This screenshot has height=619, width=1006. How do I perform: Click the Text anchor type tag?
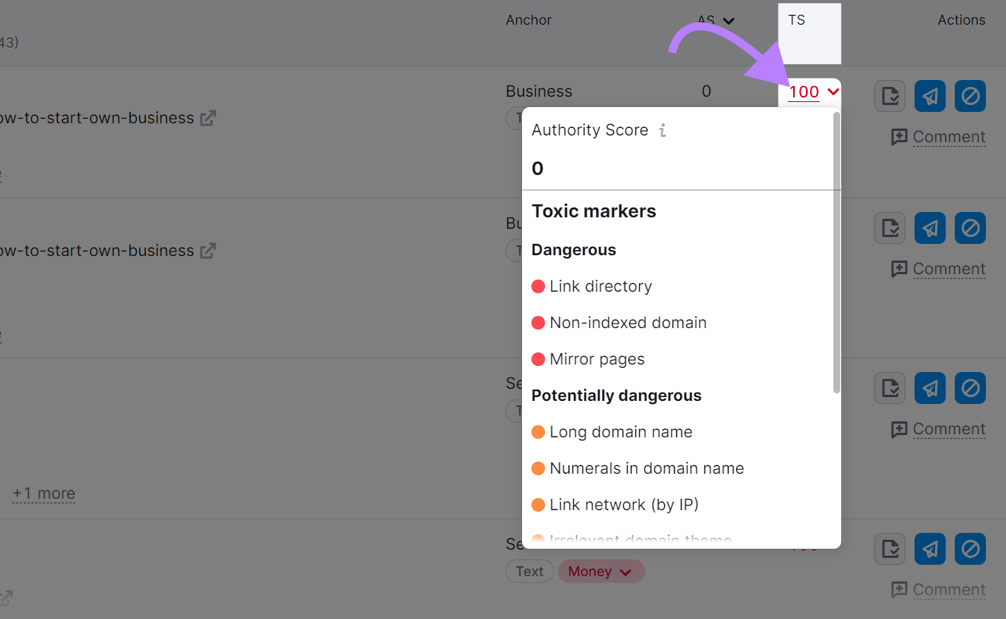click(x=529, y=571)
